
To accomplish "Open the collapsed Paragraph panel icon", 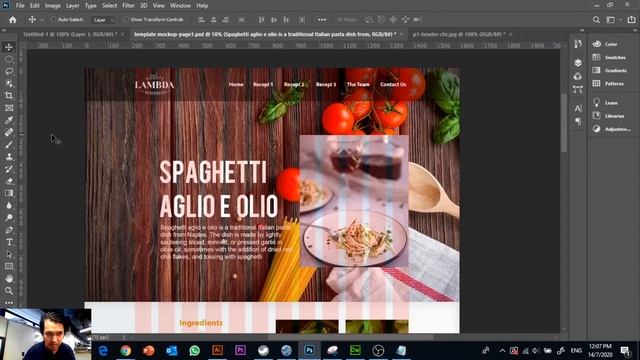I will (578, 121).
